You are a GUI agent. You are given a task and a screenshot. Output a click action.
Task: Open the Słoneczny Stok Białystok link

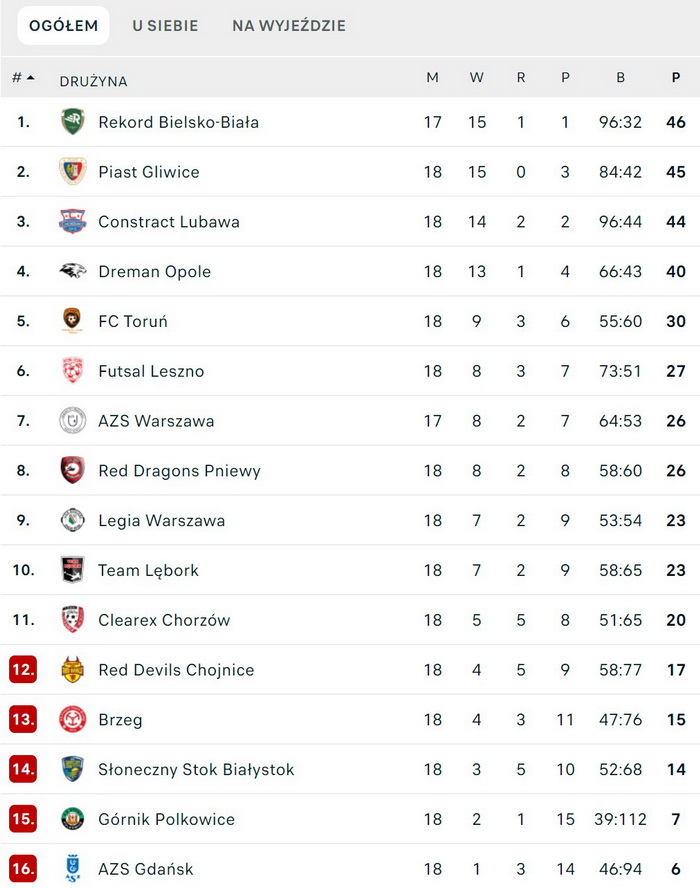[196, 769]
